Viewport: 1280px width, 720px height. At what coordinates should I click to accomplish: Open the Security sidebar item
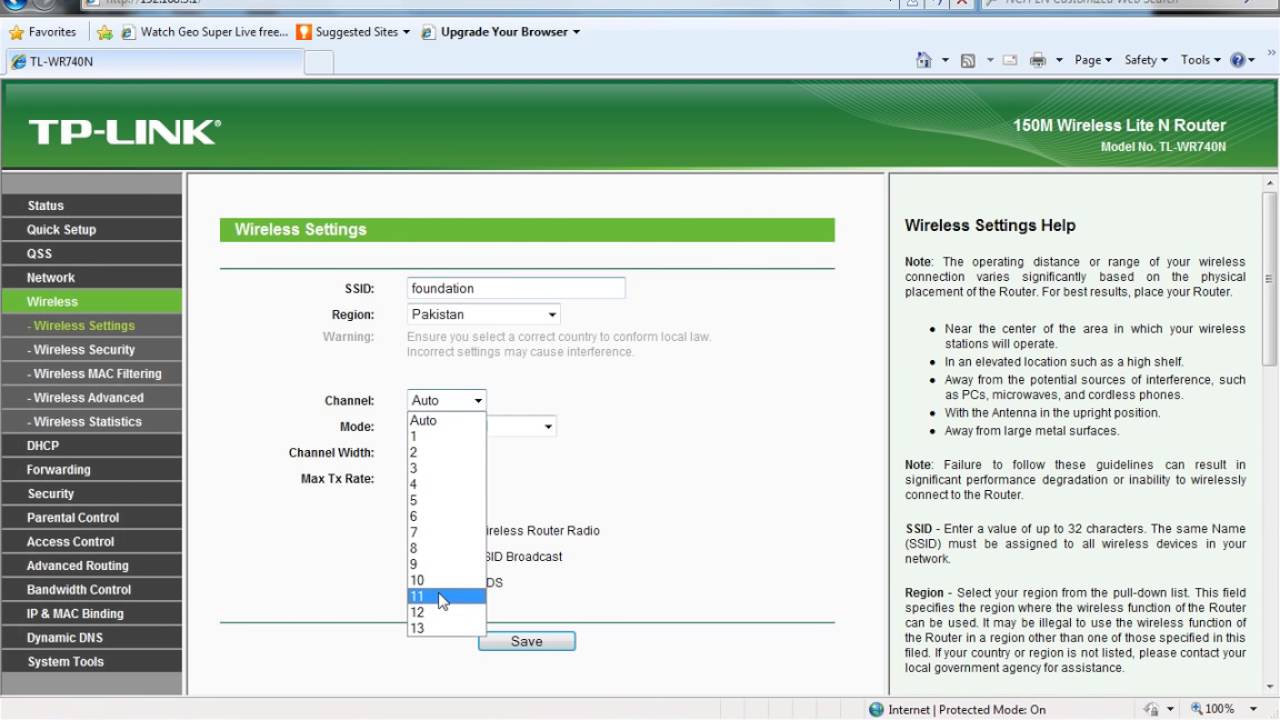click(91, 493)
